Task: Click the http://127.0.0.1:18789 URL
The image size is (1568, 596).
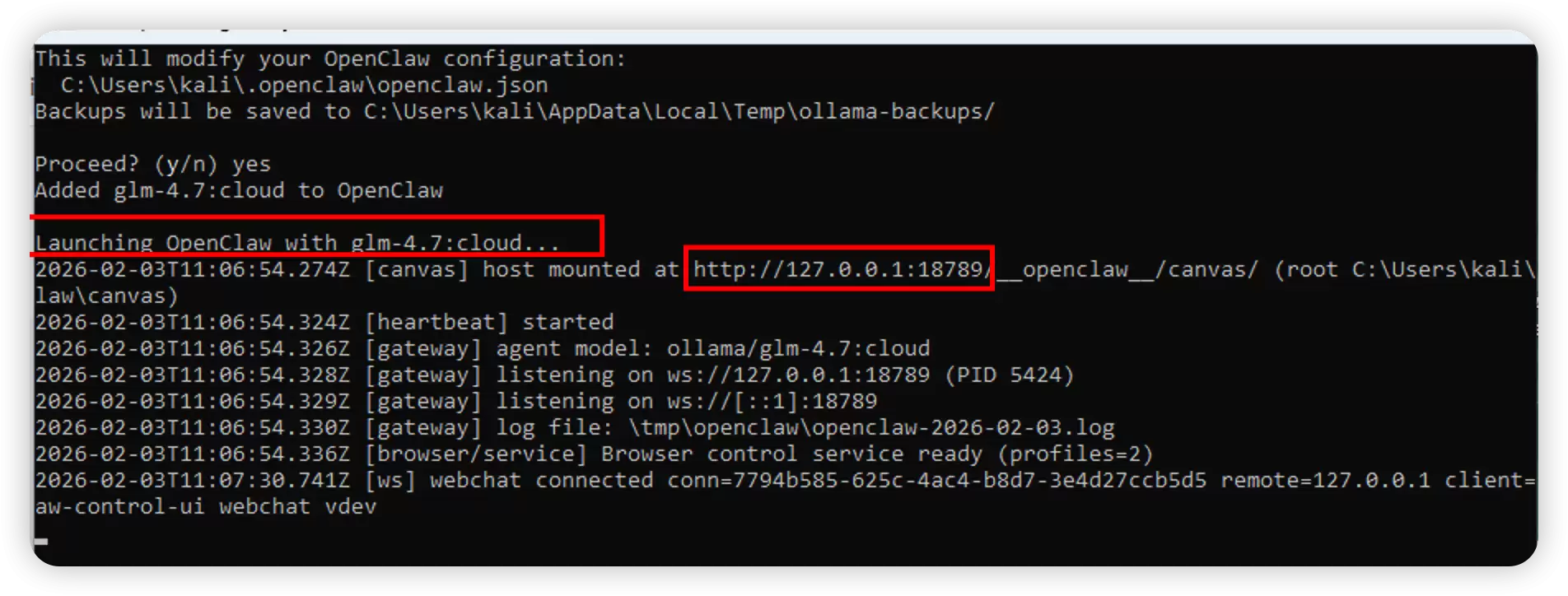Action: [838, 269]
